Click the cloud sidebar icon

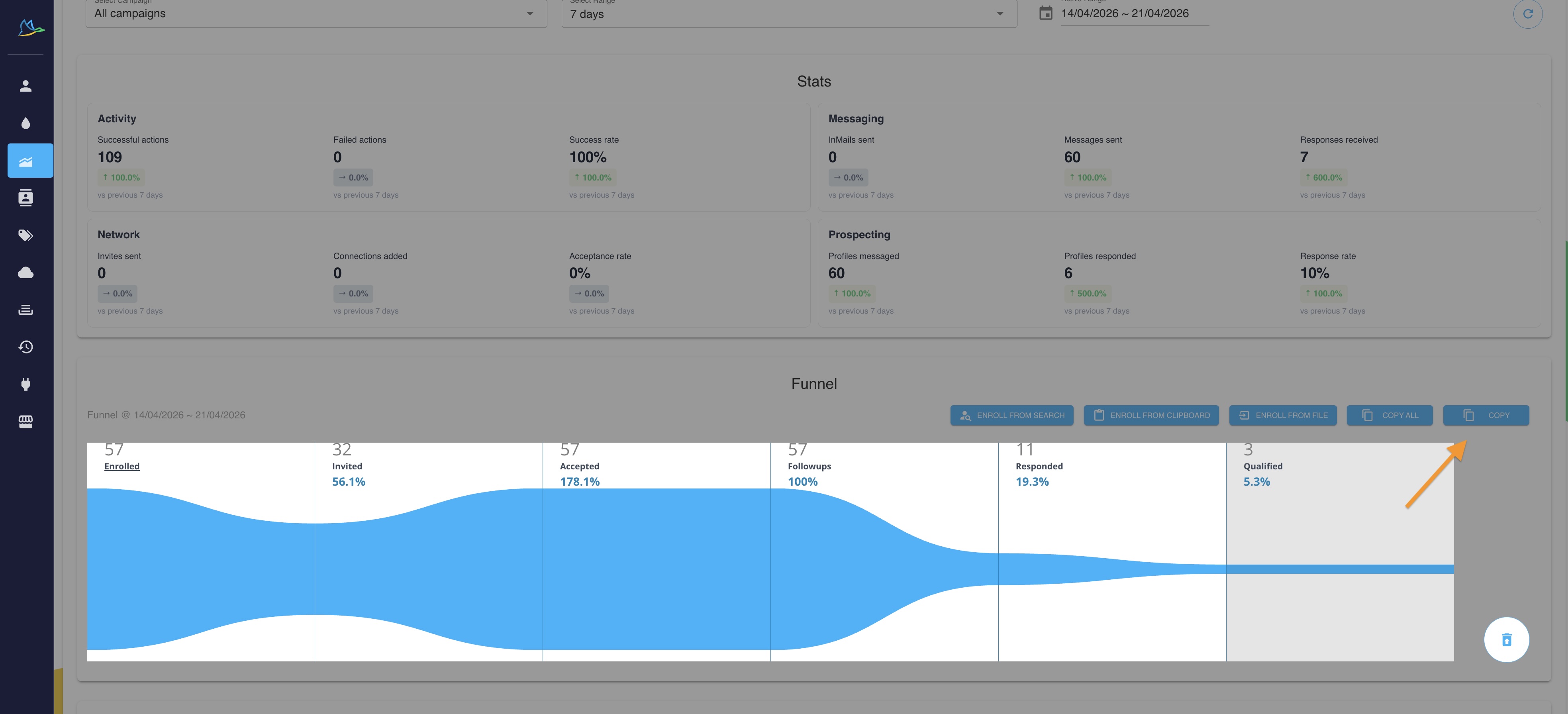[x=25, y=273]
